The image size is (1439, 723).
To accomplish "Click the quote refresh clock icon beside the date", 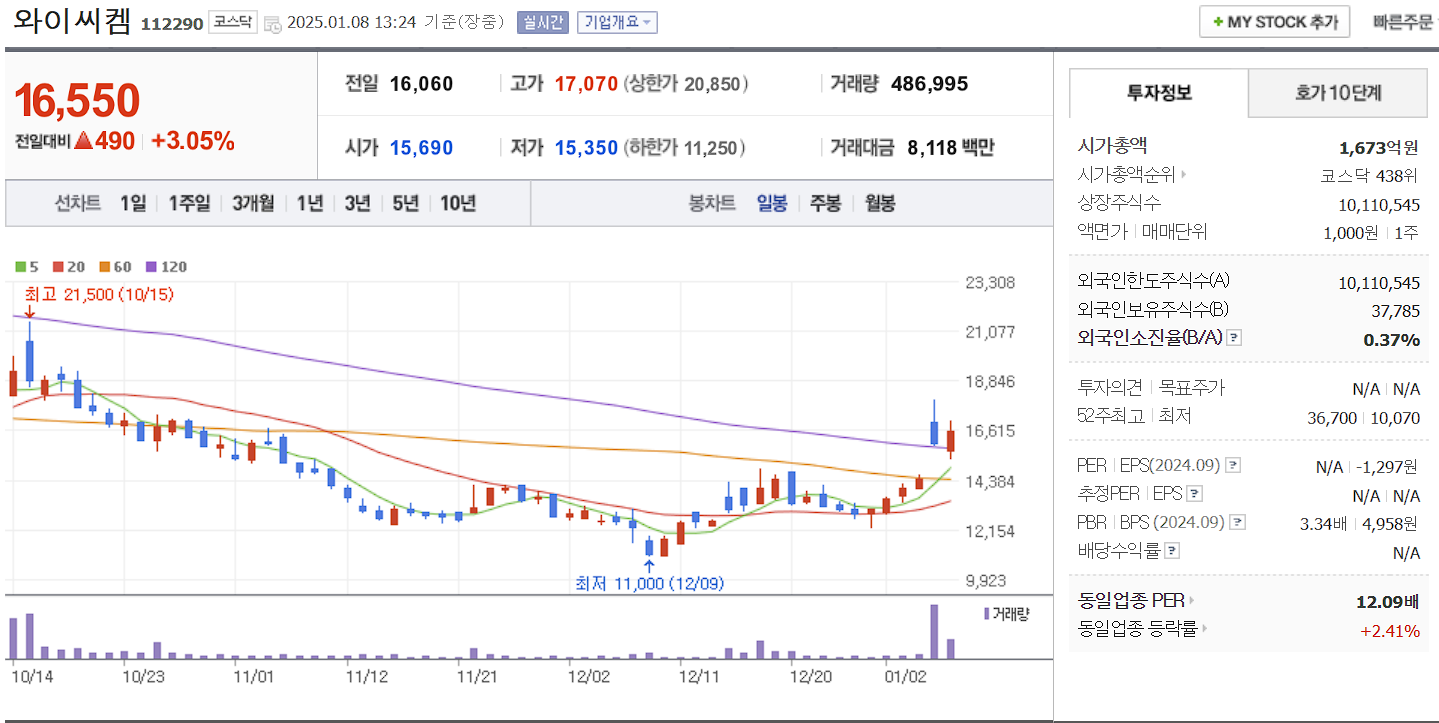I will [x=274, y=23].
